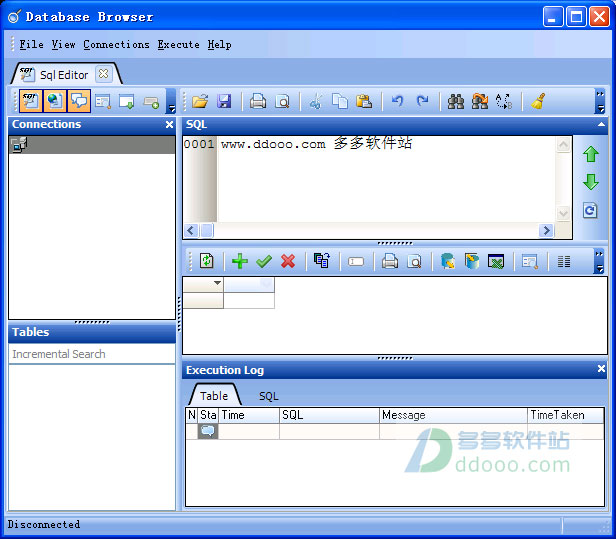Expand left toolbar overflow options
This screenshot has width=616, height=539.
point(171,101)
